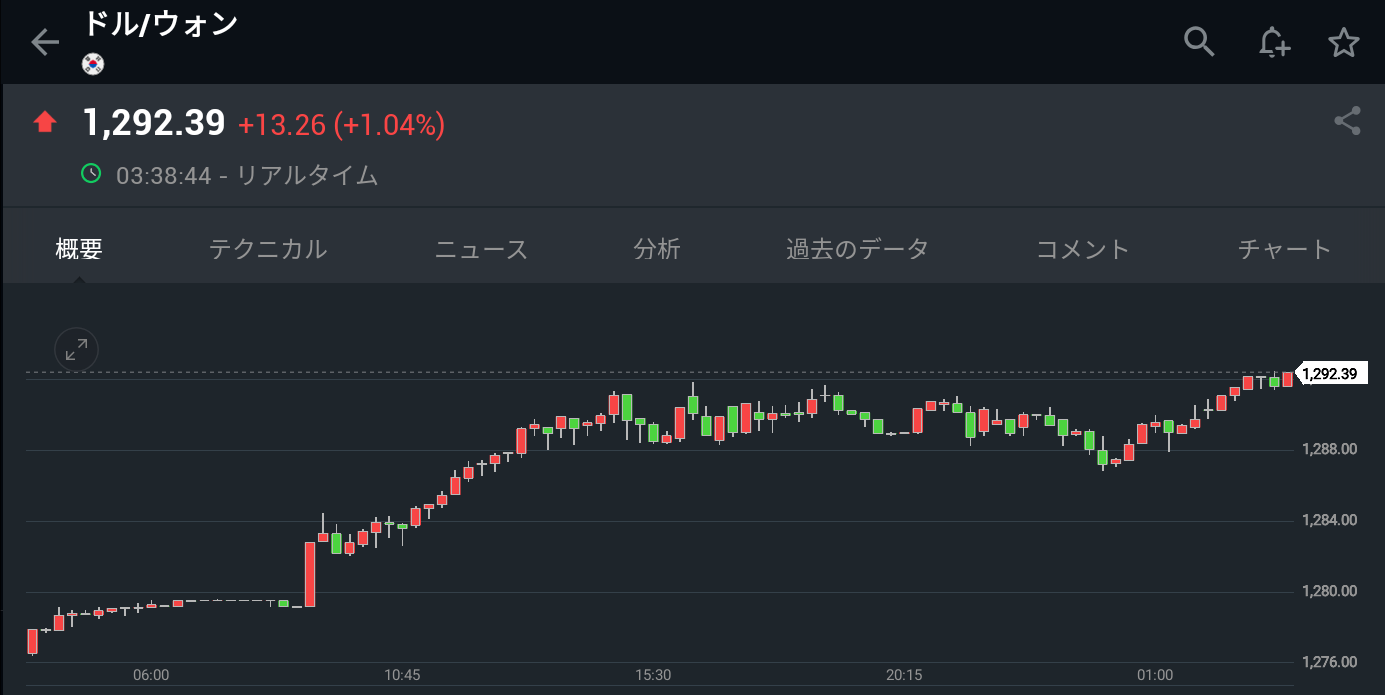Tap the green real-time clock icon
1385x695 pixels.
point(91,174)
